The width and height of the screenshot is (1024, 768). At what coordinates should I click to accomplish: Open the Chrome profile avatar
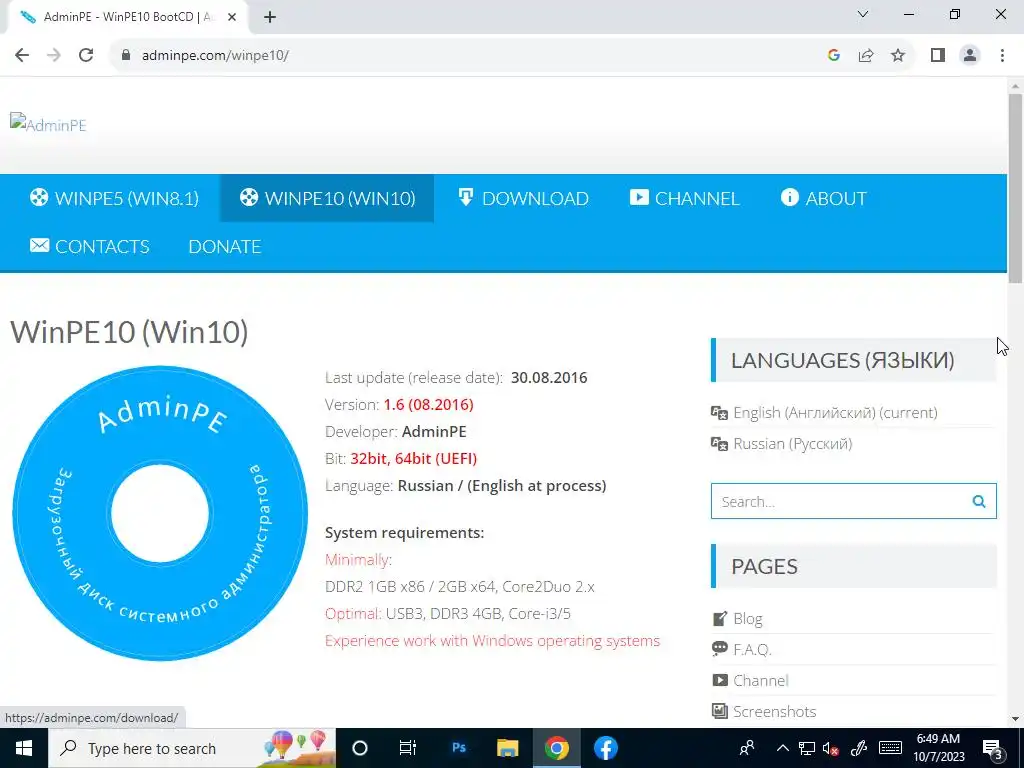tap(970, 55)
